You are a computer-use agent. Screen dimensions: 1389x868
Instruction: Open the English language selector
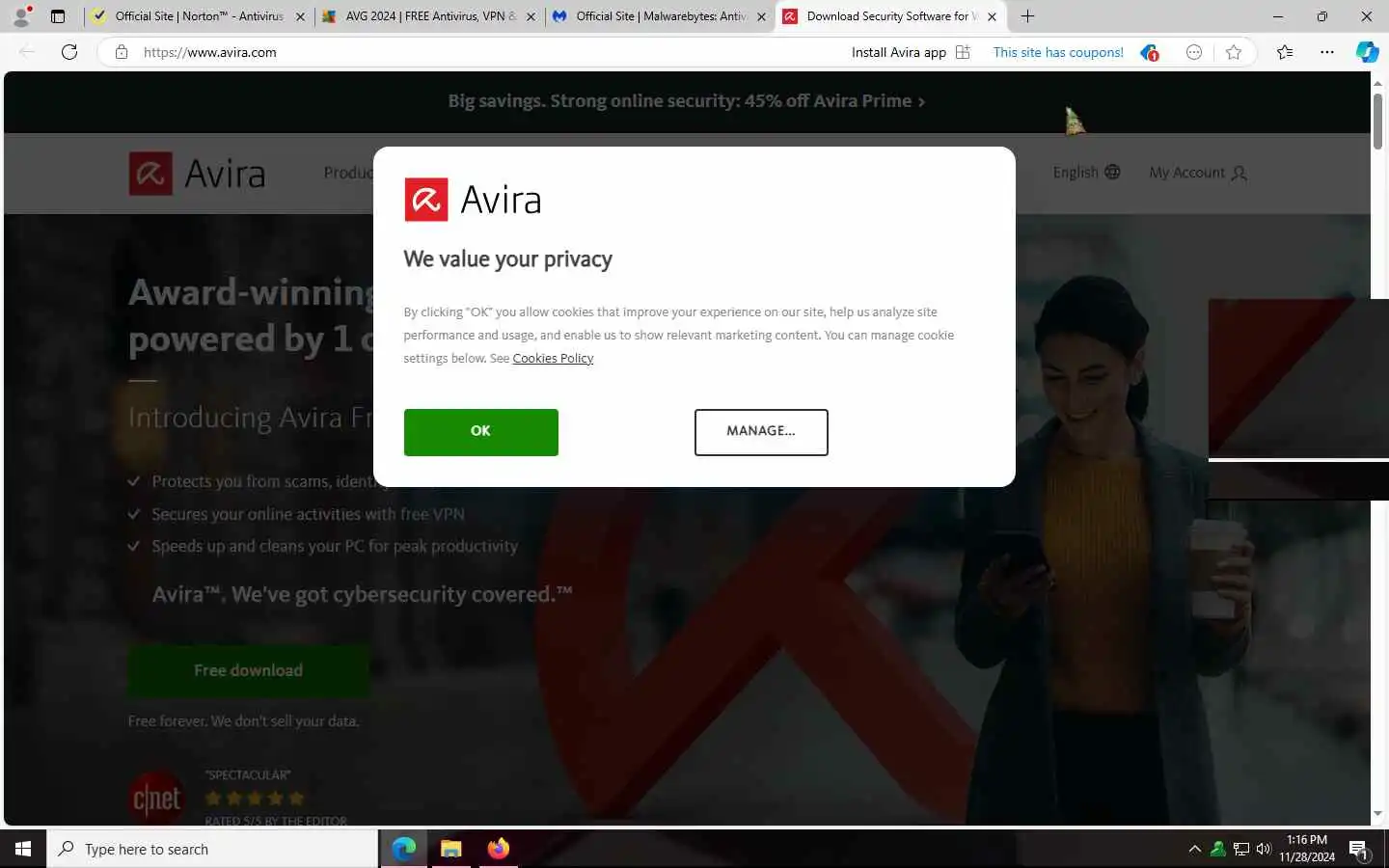click(x=1086, y=173)
